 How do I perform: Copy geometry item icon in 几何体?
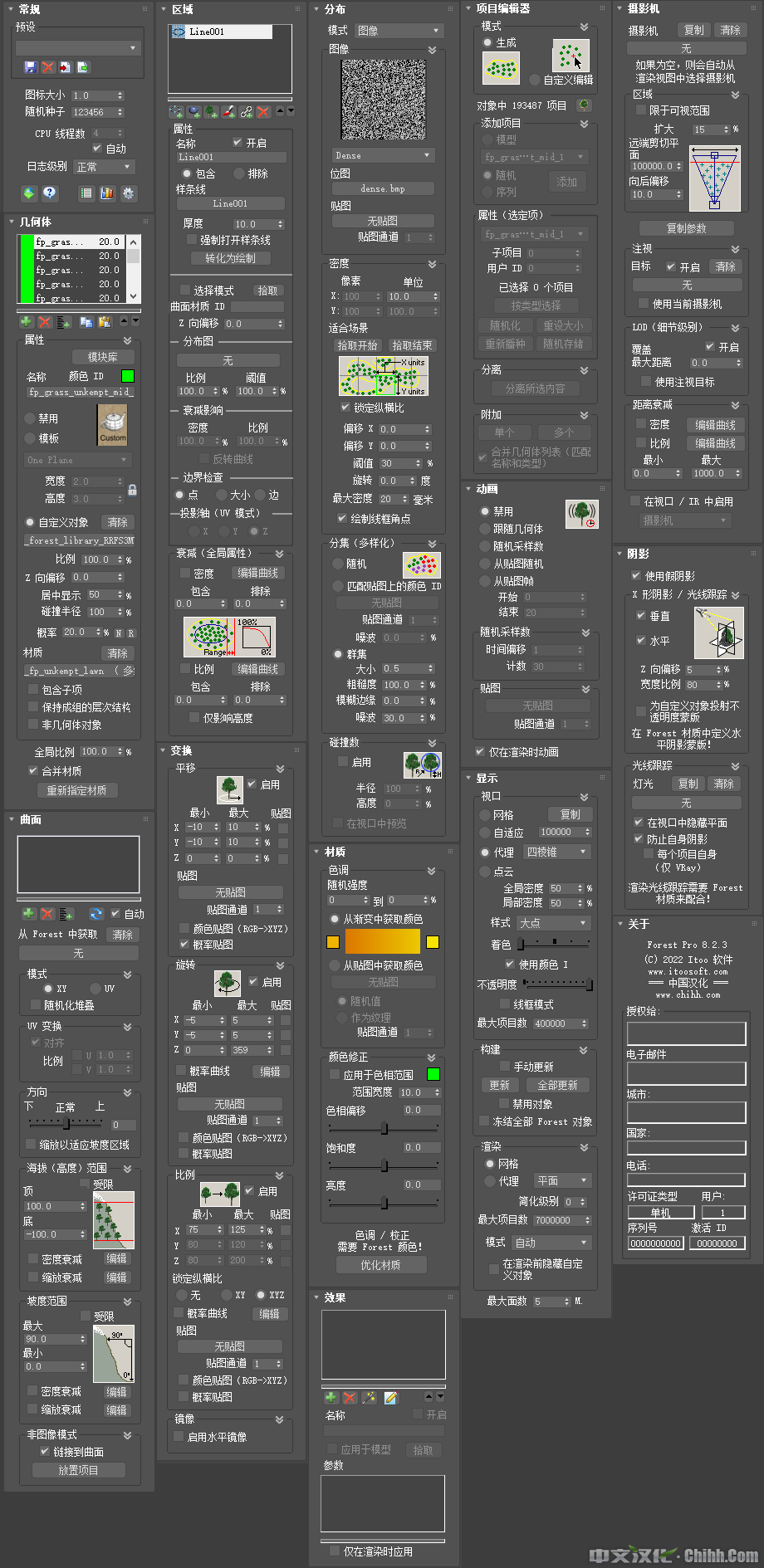coord(86,321)
